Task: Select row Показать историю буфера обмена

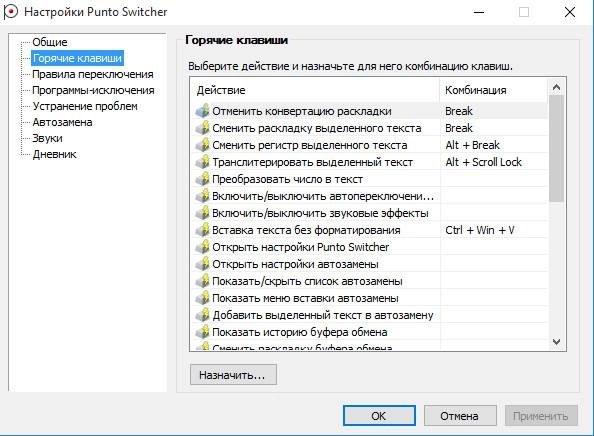Action: [x=369, y=332]
